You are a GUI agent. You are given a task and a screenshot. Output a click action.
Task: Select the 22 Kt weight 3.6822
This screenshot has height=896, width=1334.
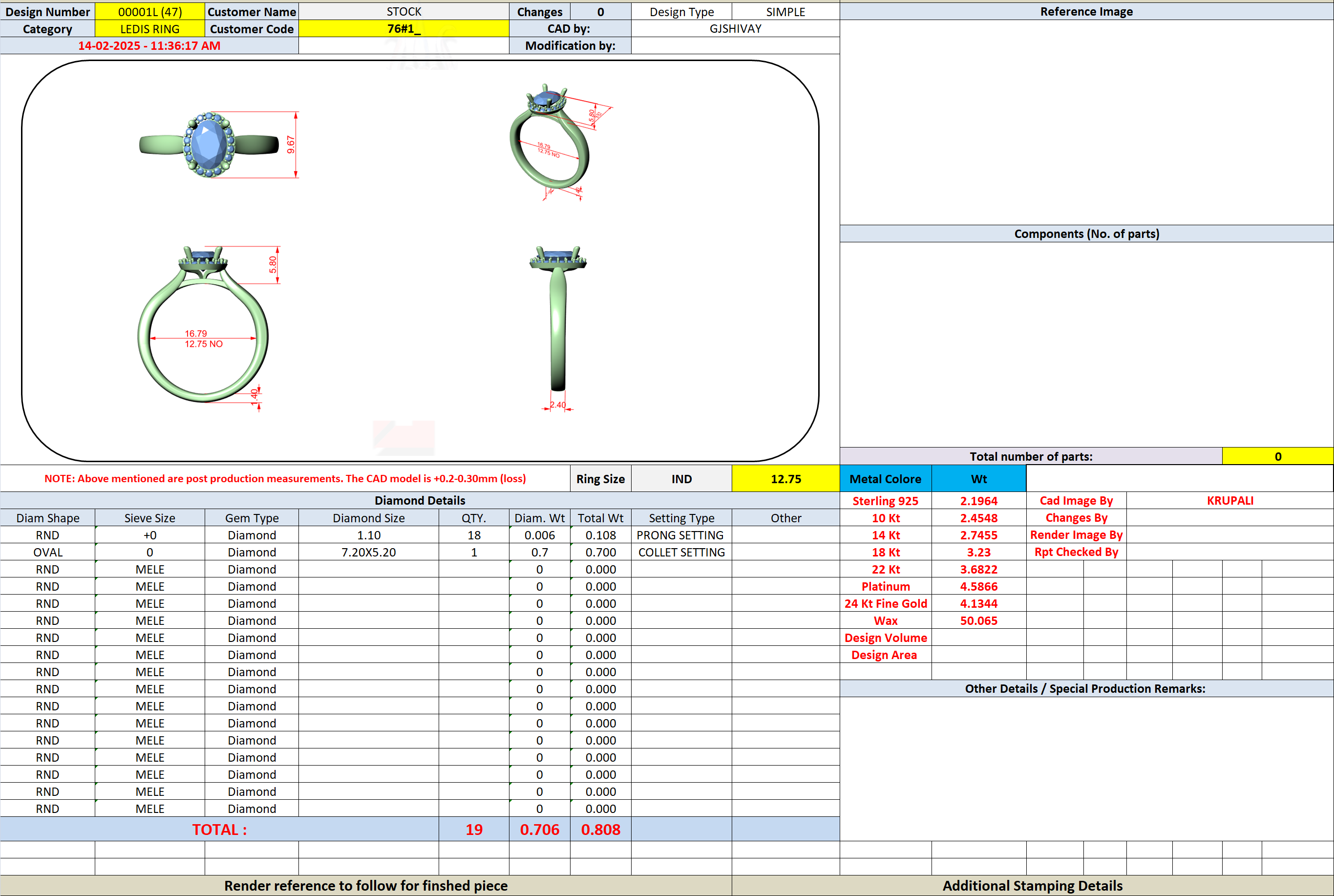click(x=979, y=569)
